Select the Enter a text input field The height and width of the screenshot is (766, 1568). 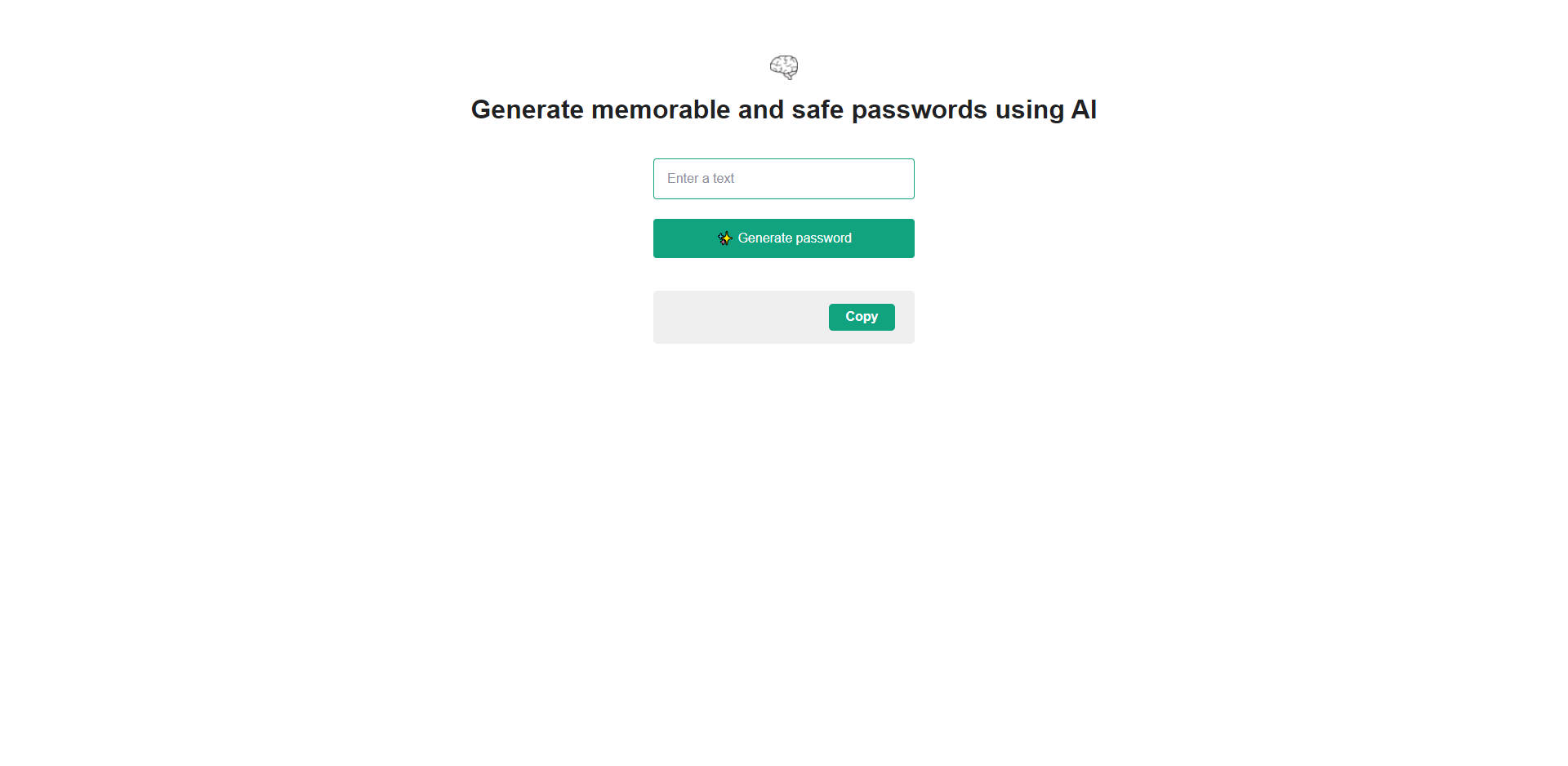(x=783, y=178)
